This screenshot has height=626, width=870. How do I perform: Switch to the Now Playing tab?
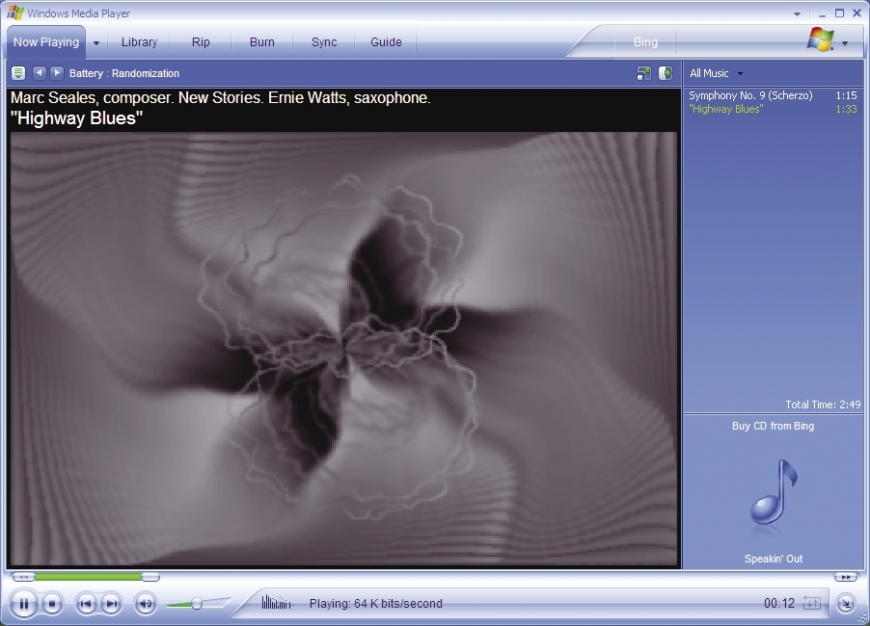46,42
